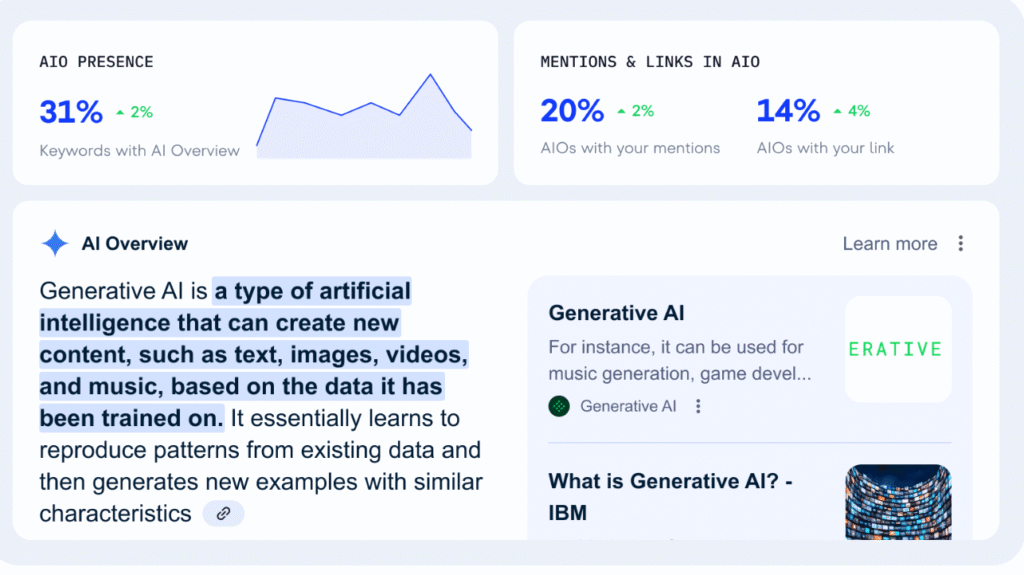Image resolution: width=1024 pixels, height=575 pixels.
Task: Click the 20% mentions value
Action: click(572, 111)
